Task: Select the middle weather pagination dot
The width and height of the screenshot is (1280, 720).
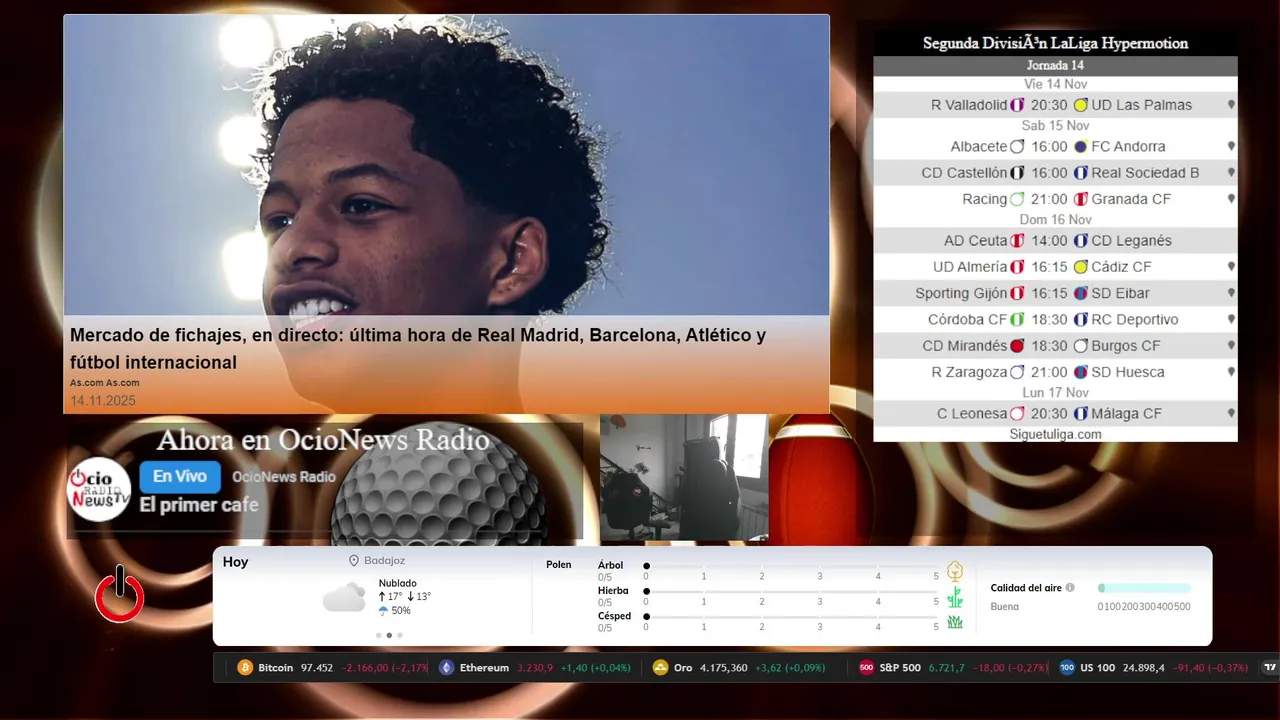Action: click(x=389, y=635)
